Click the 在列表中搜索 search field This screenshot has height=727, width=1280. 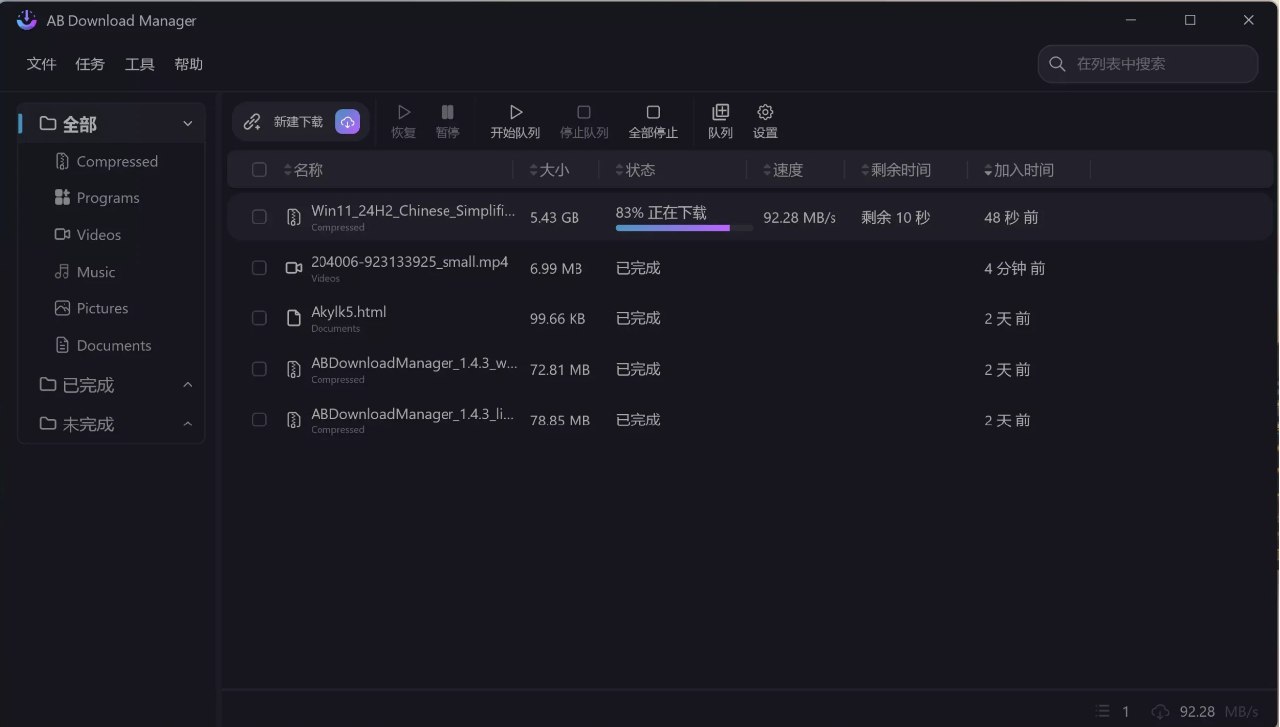(x=1148, y=64)
